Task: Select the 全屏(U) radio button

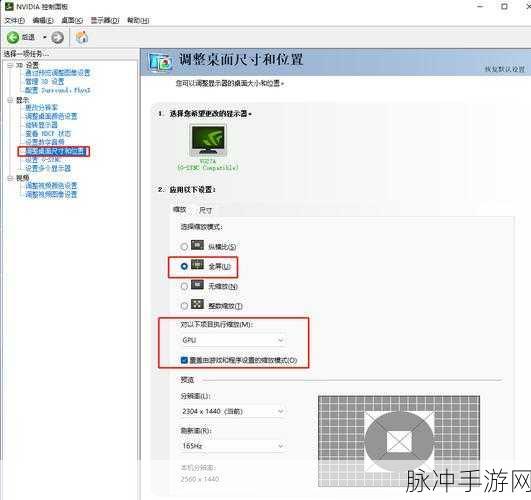Action: (184, 266)
